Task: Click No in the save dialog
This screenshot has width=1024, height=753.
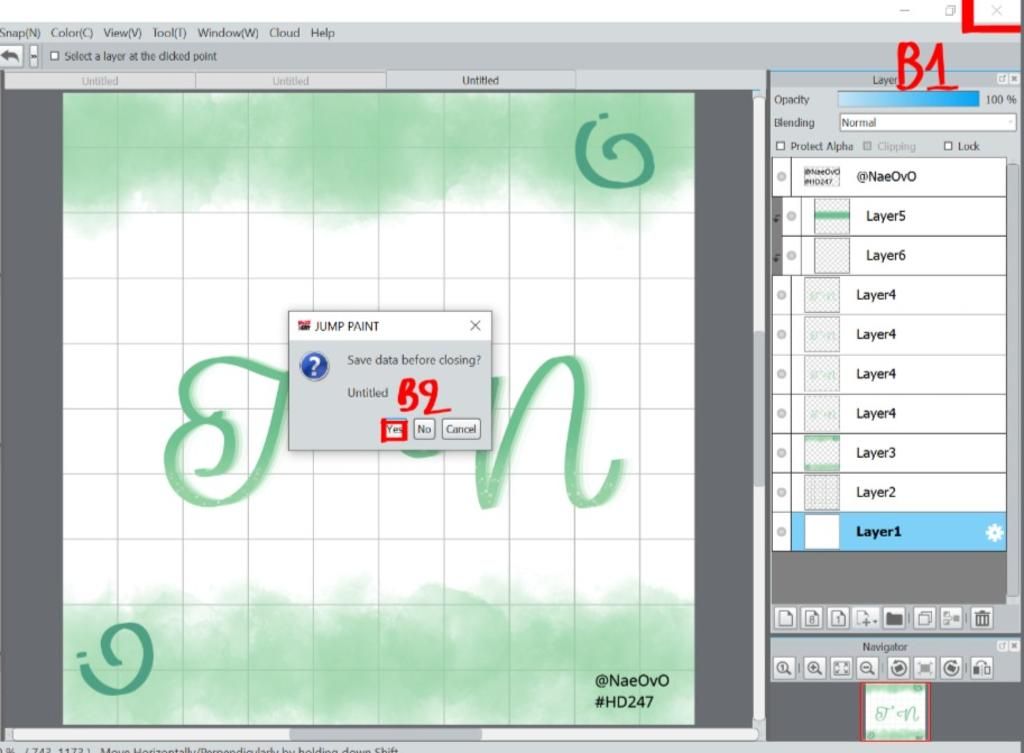Action: [x=424, y=429]
